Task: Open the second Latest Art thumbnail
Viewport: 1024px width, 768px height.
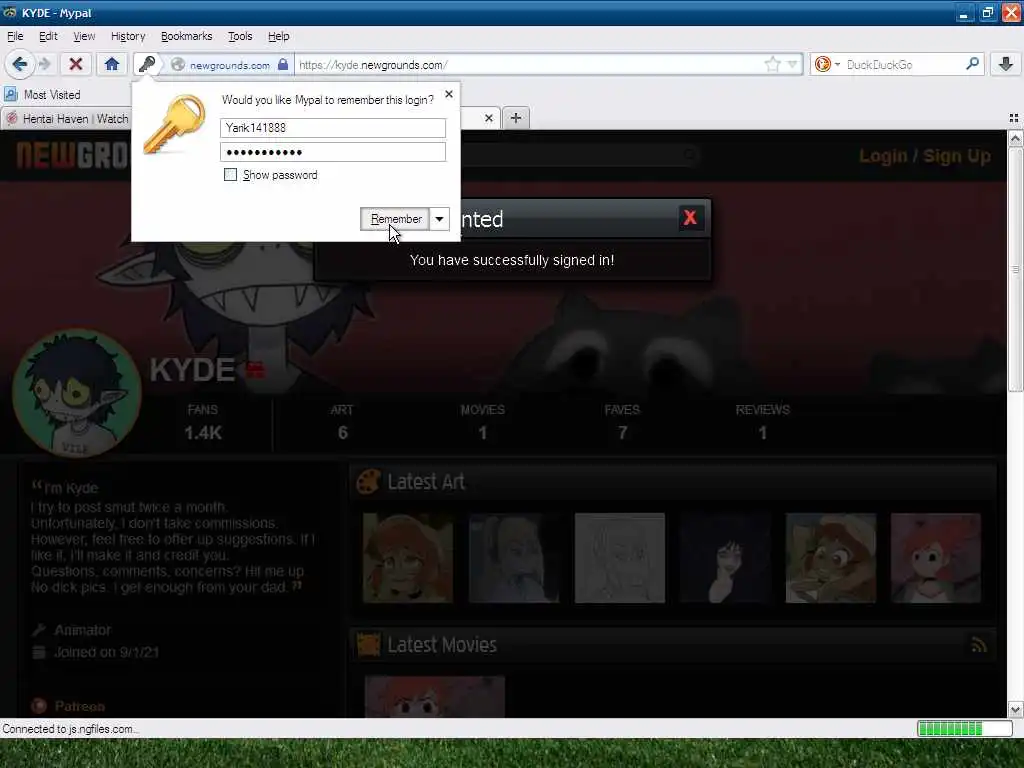Action: pos(514,558)
